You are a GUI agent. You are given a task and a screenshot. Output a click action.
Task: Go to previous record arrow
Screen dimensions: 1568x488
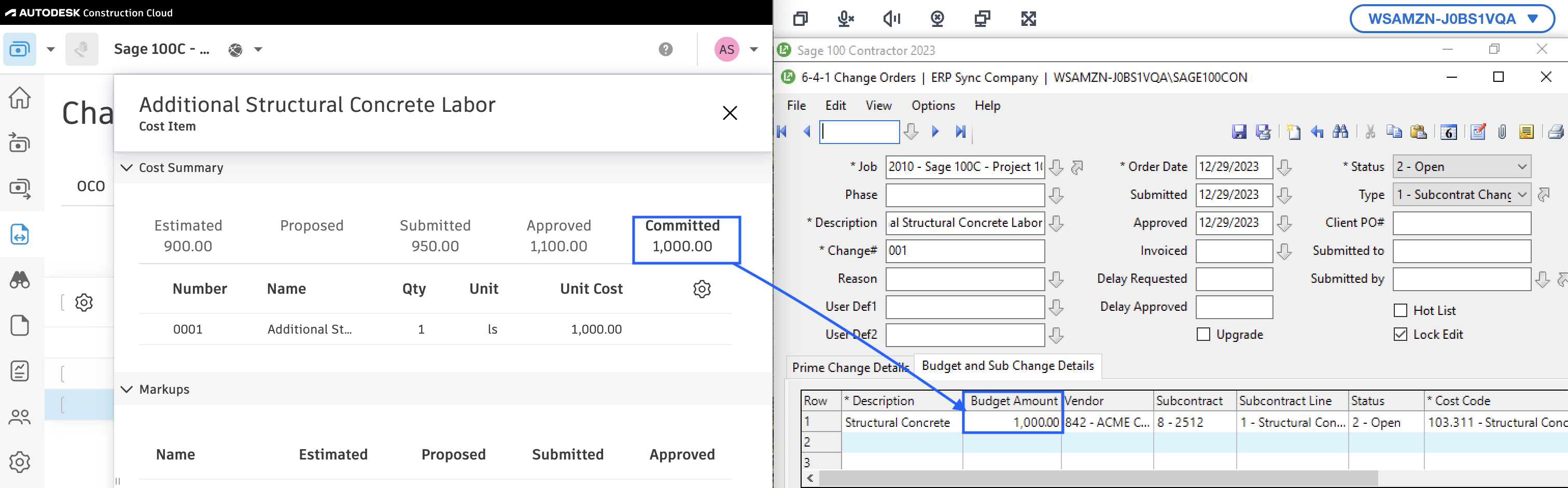coord(807,132)
